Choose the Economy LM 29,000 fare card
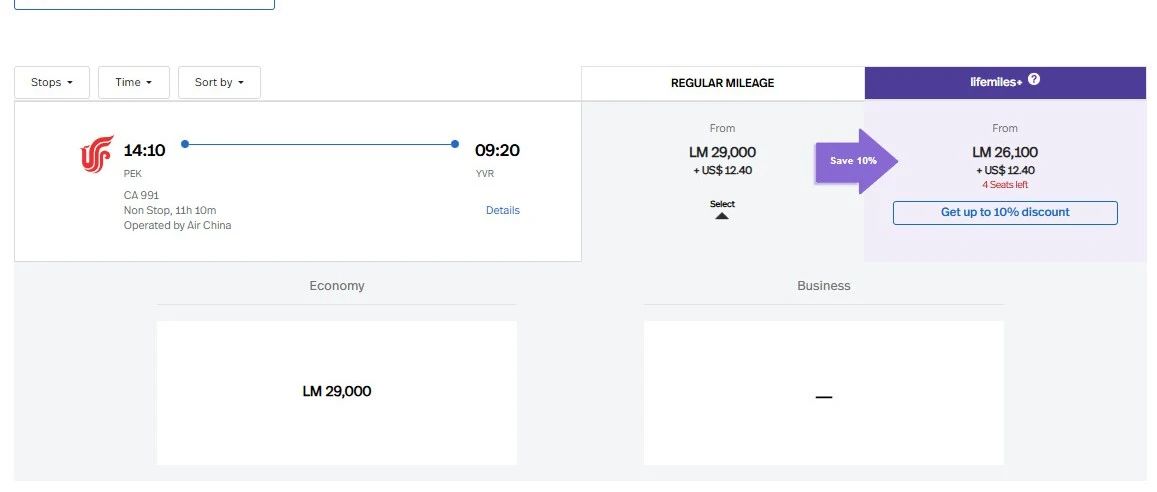The width and height of the screenshot is (1157, 492). [337, 392]
